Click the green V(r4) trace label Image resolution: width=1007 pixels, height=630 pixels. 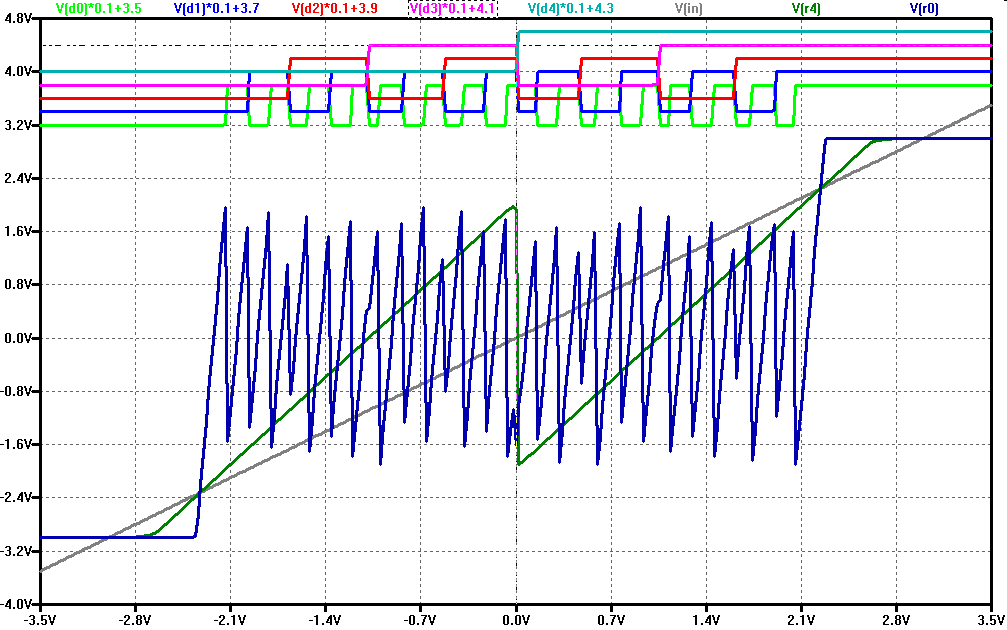pos(806,8)
